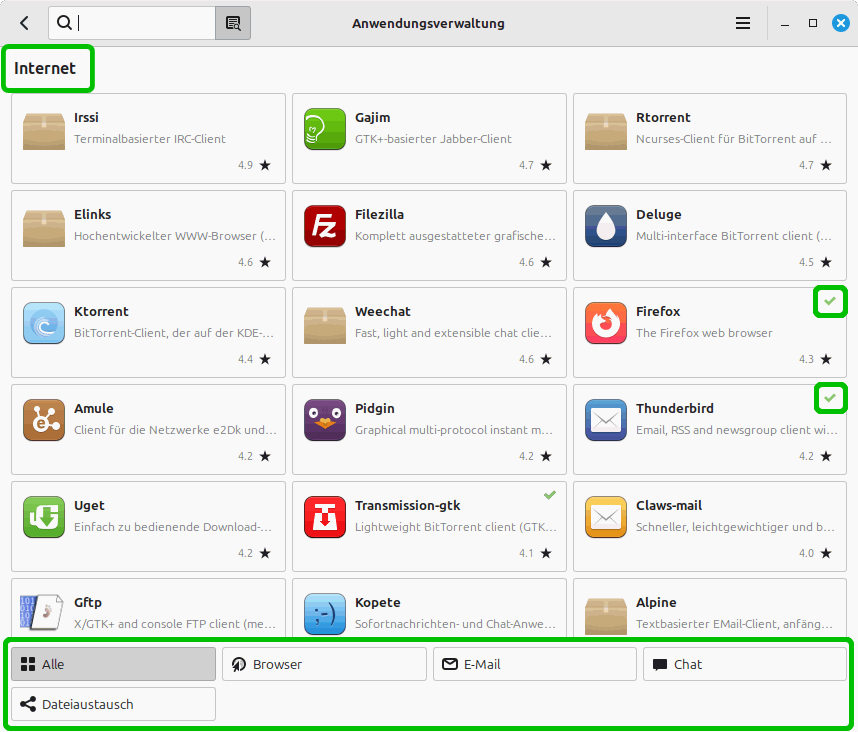The width and height of the screenshot is (858, 732).
Task: Open the Uget download icon
Action: click(43, 517)
